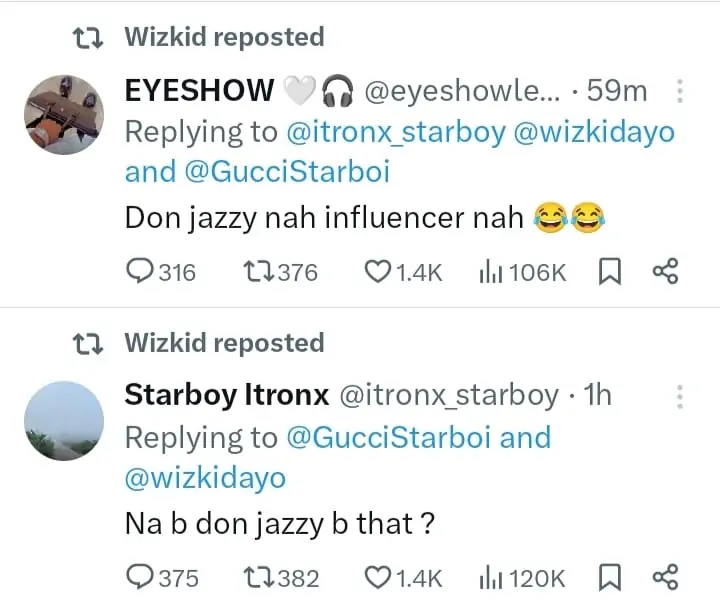Open EYESHOW's profile picture

click(64, 114)
